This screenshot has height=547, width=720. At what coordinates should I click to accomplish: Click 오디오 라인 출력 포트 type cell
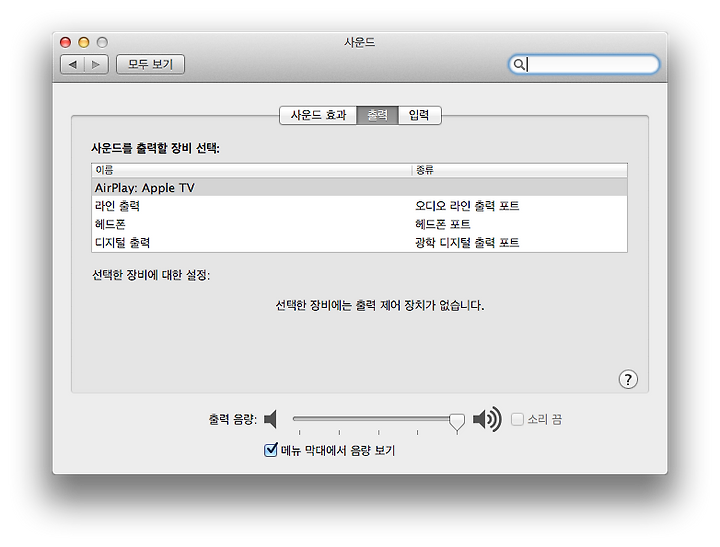point(467,206)
